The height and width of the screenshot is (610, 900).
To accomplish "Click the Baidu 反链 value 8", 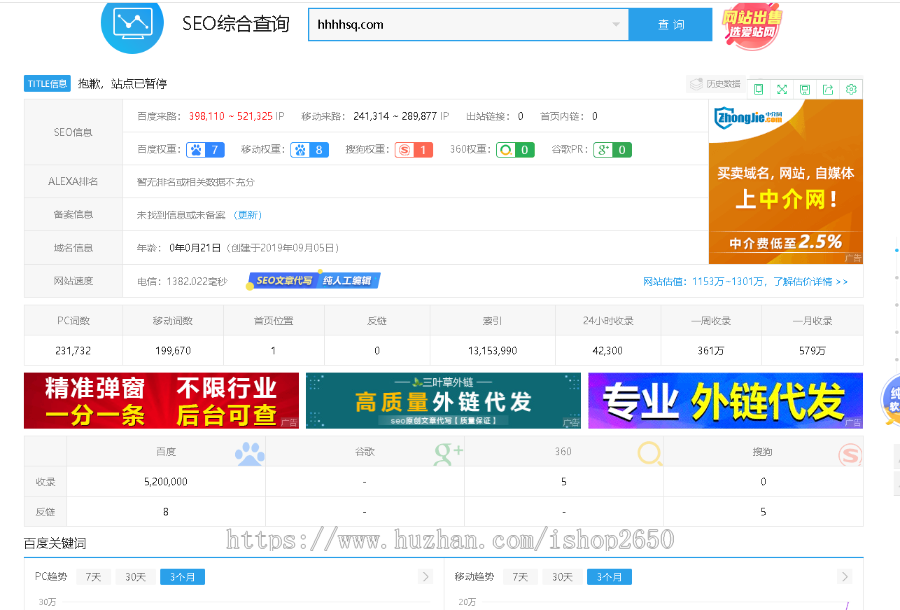I will click(166, 512).
